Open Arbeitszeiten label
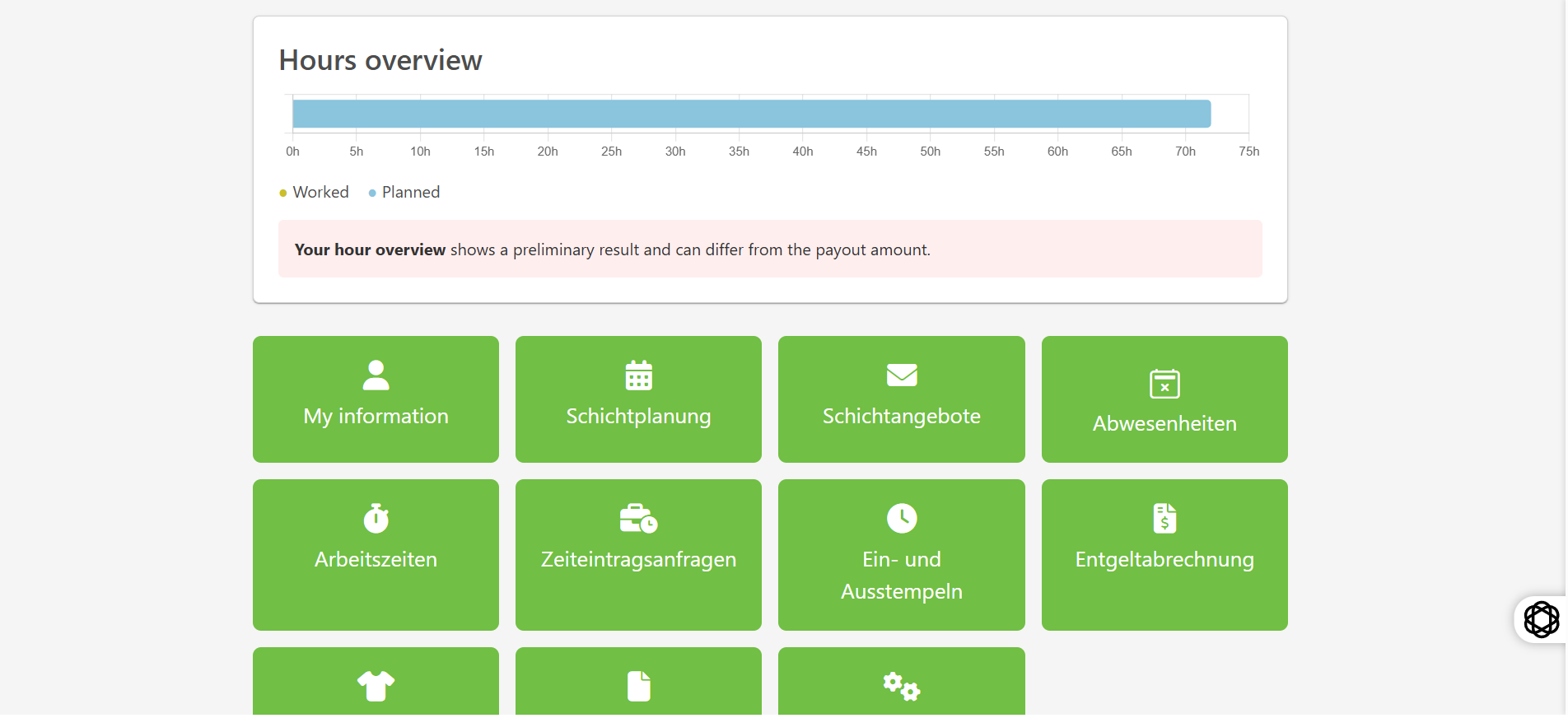 pyautogui.click(x=376, y=559)
